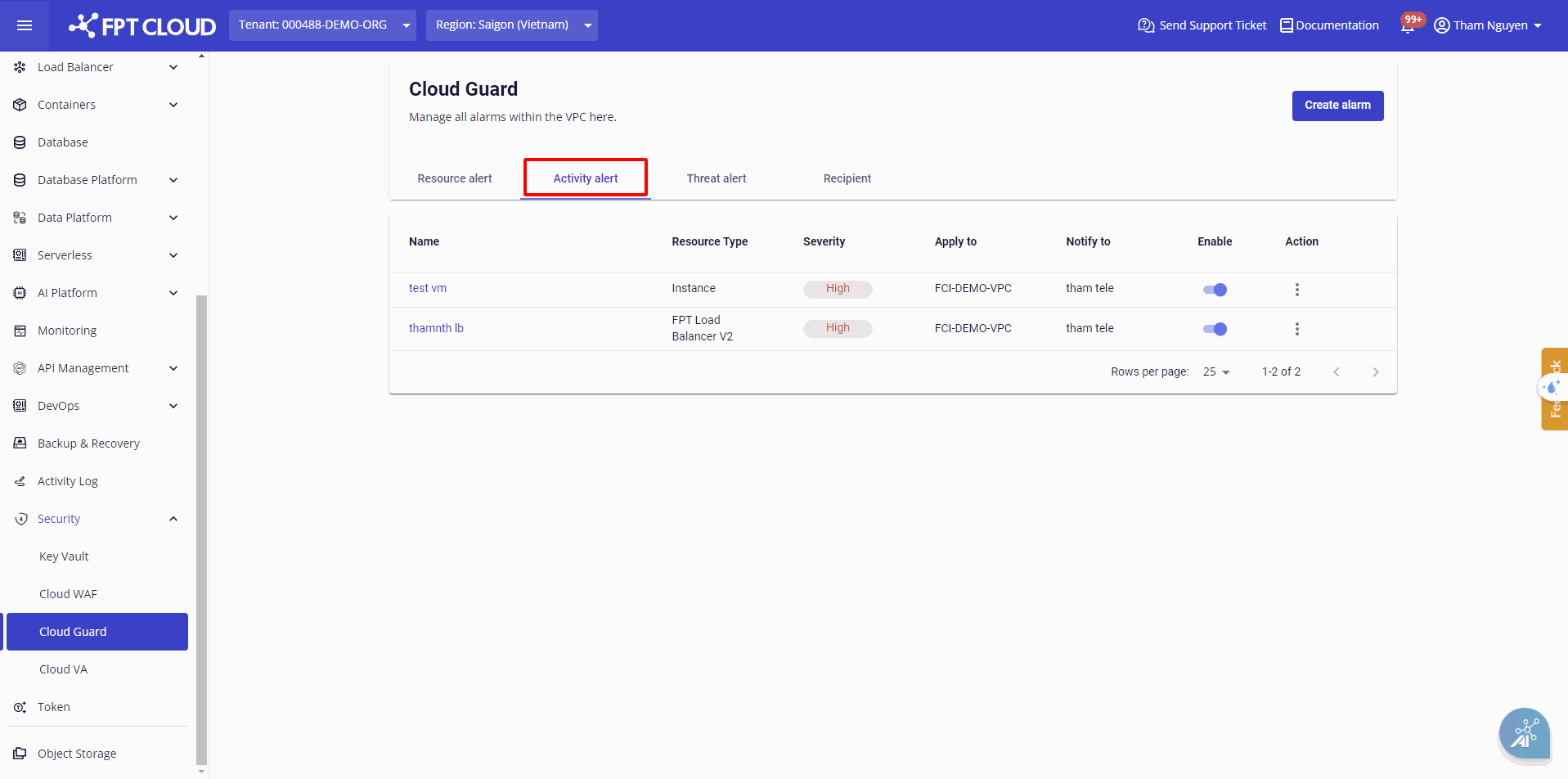Open the Documentation link
This screenshot has width=1568, height=779.
[1337, 25]
